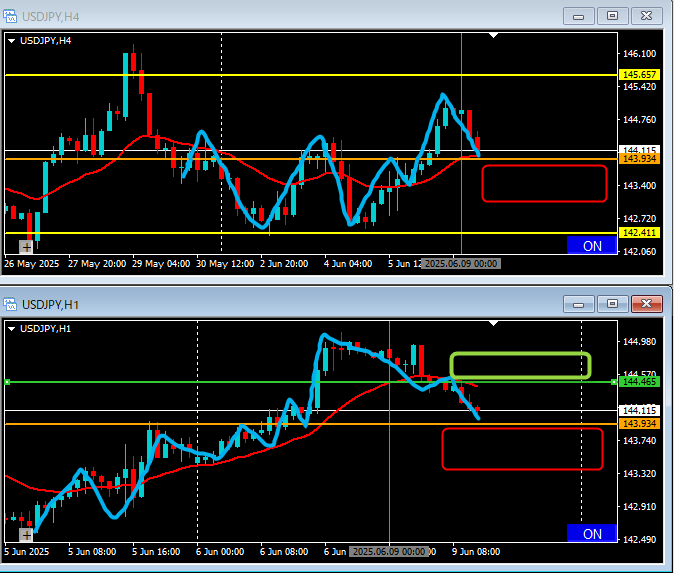Select the 142.411 yellow price label
This screenshot has height=573, width=674.
click(639, 233)
